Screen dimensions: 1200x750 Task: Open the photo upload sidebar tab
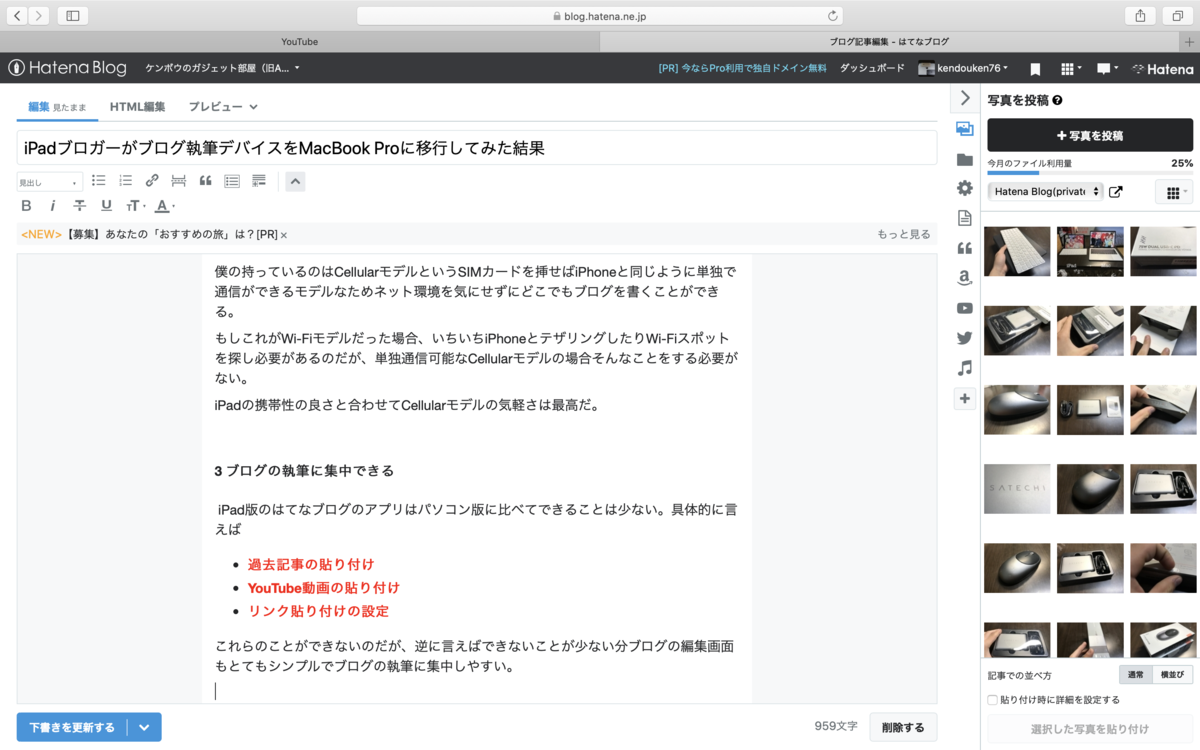[x=964, y=129]
